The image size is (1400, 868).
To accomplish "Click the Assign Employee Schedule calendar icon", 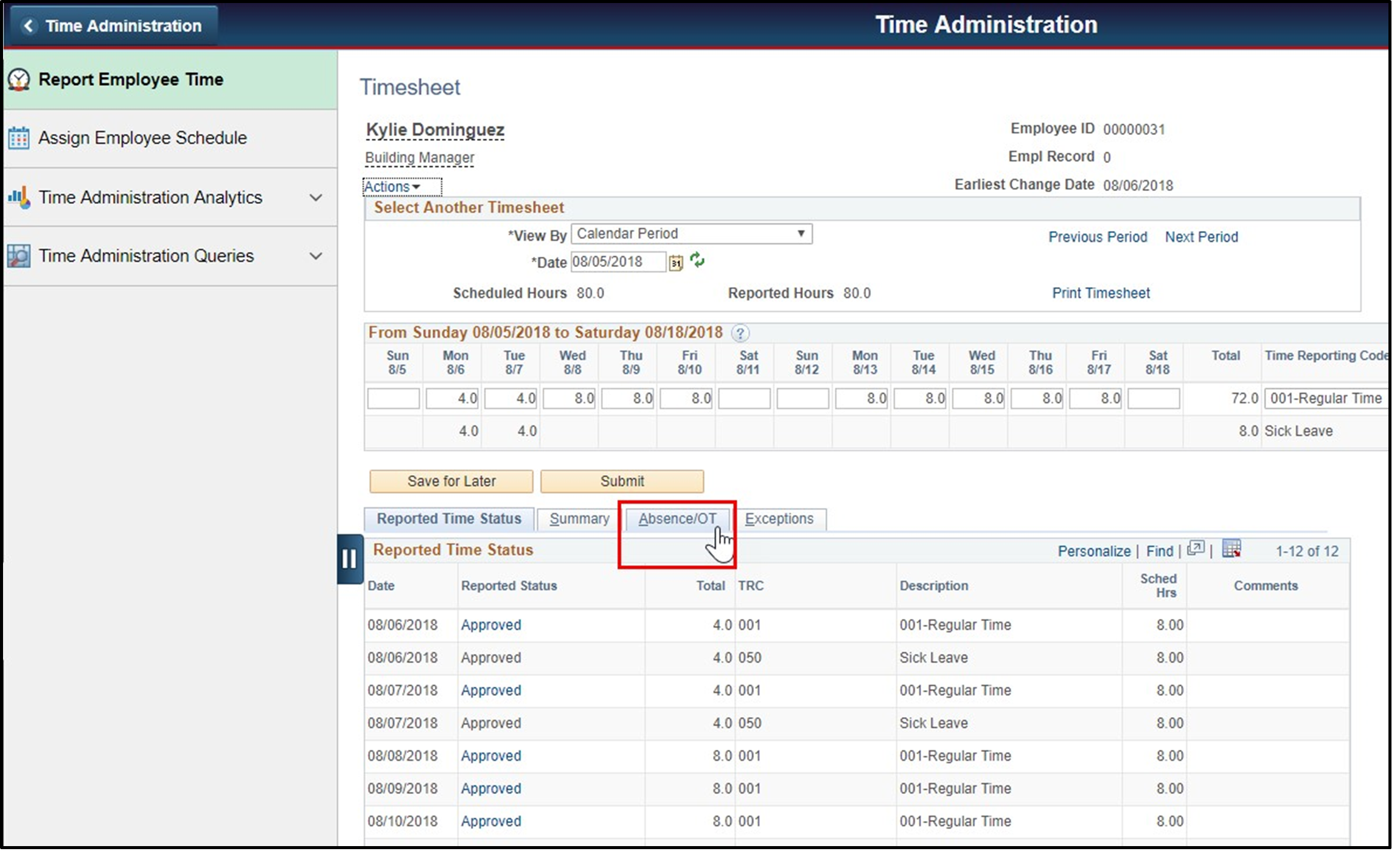I will tap(18, 137).
